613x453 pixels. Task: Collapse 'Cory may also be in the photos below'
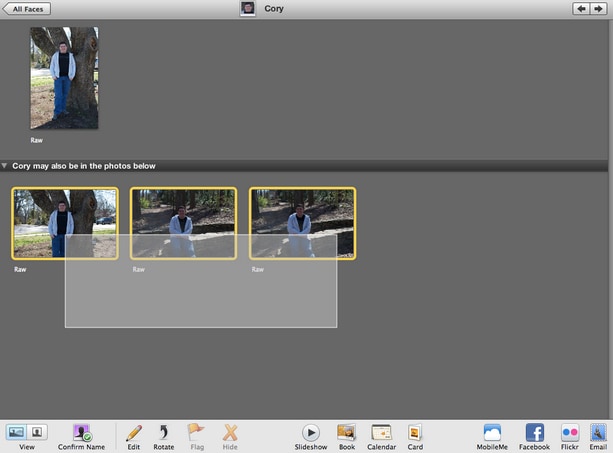pyautogui.click(x=4, y=166)
